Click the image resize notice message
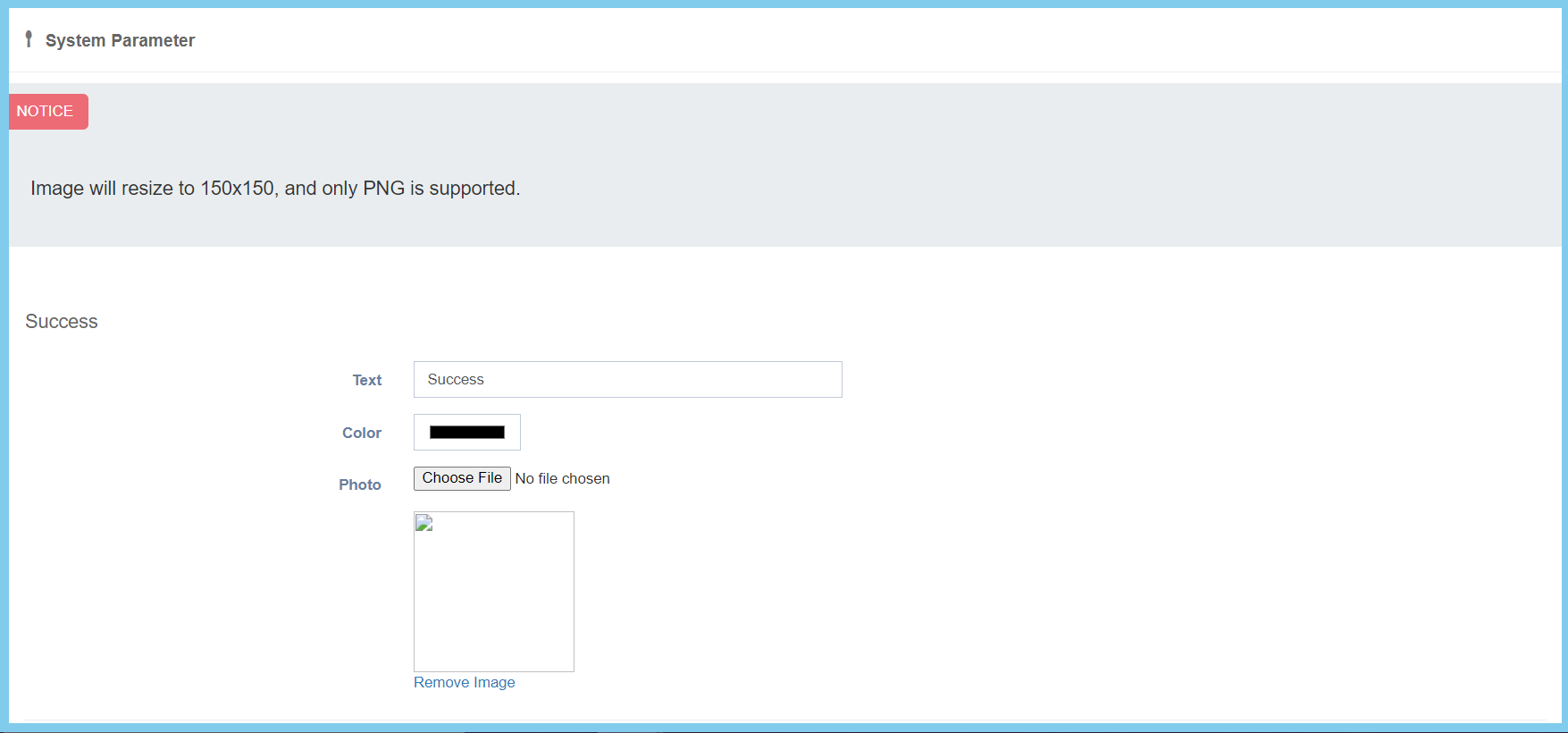The width and height of the screenshot is (1568, 733). (x=275, y=189)
